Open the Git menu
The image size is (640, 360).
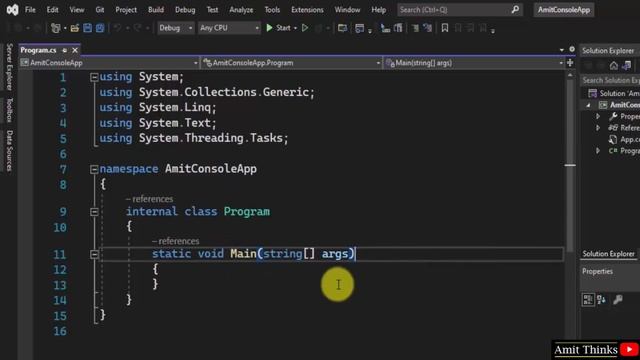(x=100, y=9)
